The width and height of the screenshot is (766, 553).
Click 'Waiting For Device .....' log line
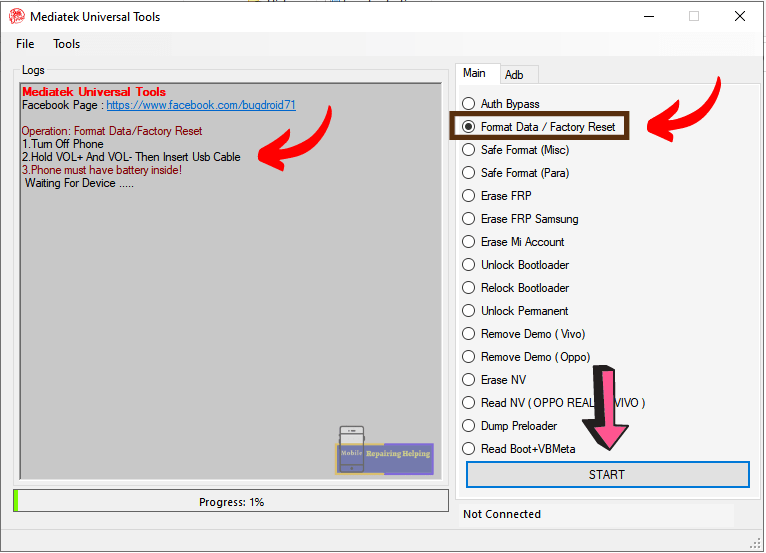pyautogui.click(x=79, y=183)
